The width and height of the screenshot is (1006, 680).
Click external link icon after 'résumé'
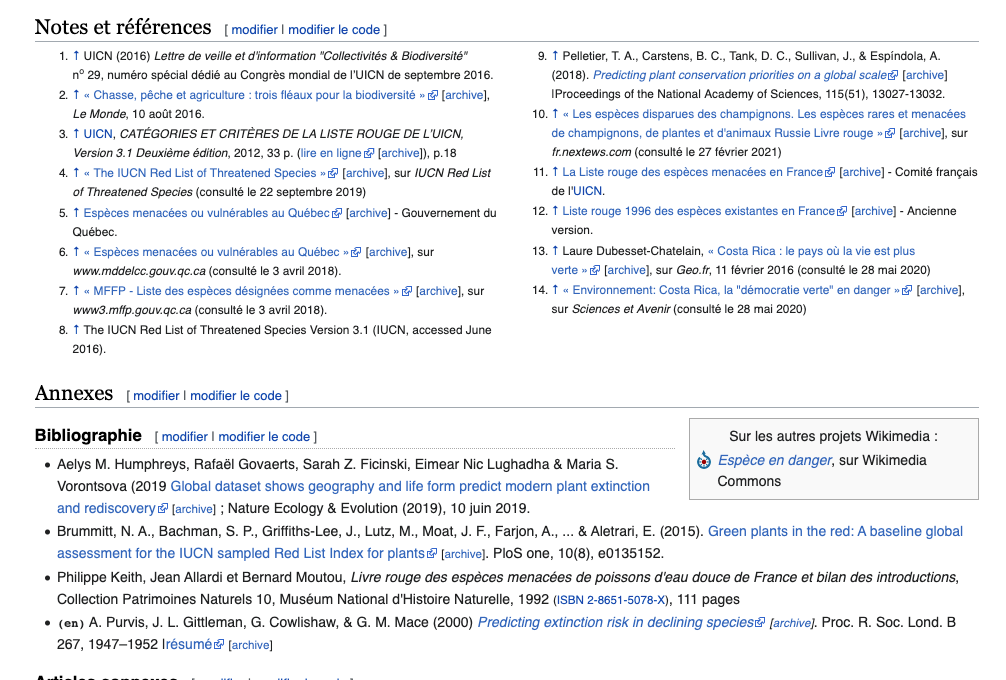pos(219,645)
